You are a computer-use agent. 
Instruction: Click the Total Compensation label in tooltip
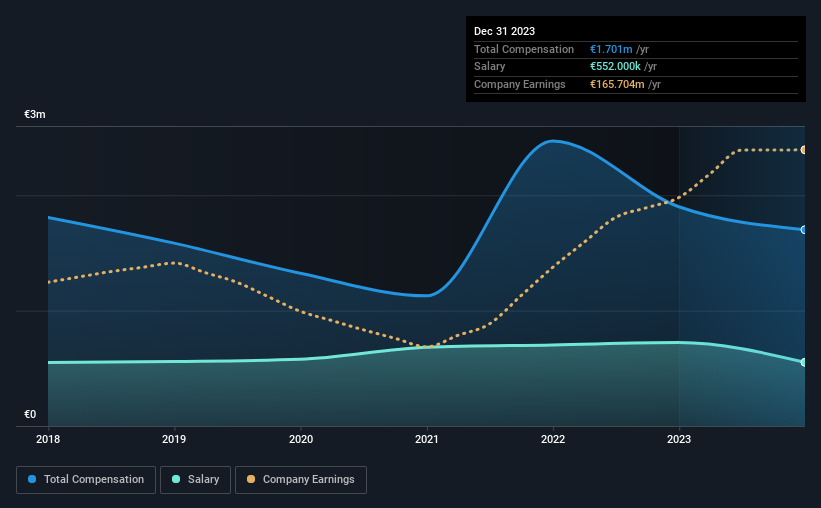tap(524, 49)
